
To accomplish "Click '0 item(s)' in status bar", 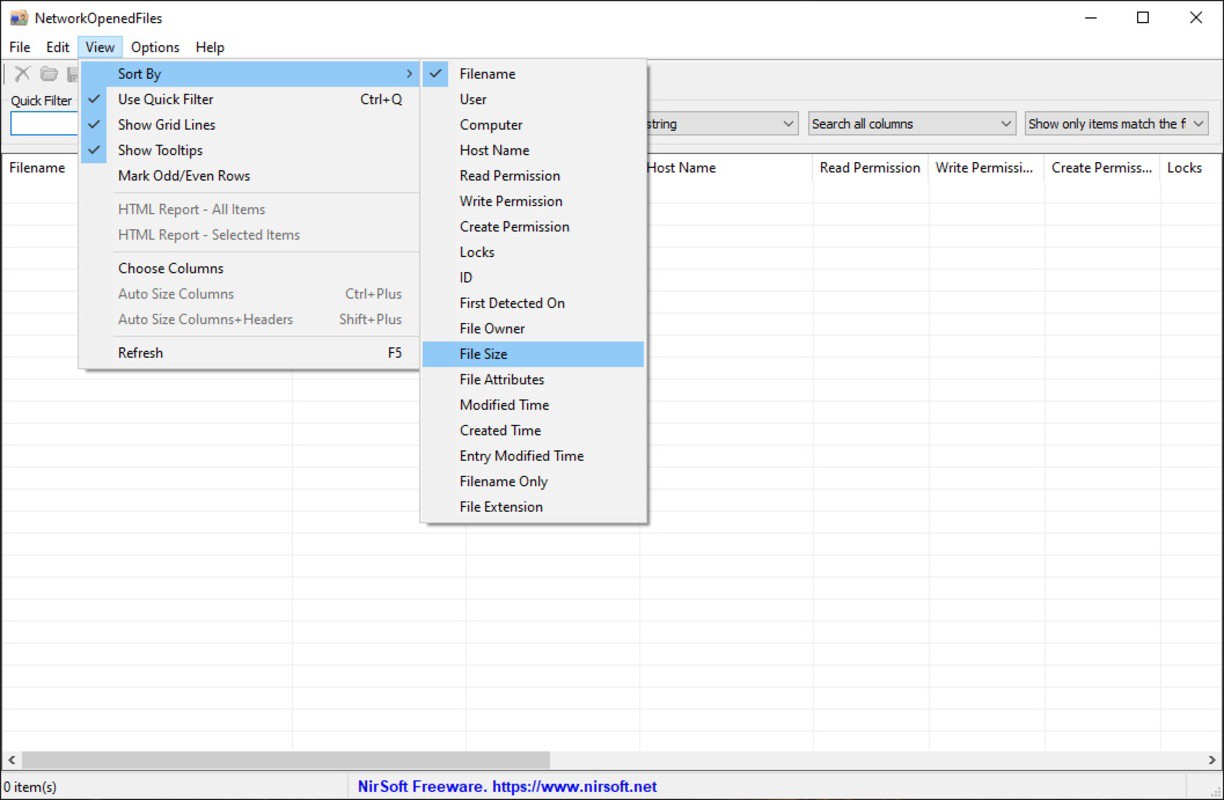I will click(31, 787).
